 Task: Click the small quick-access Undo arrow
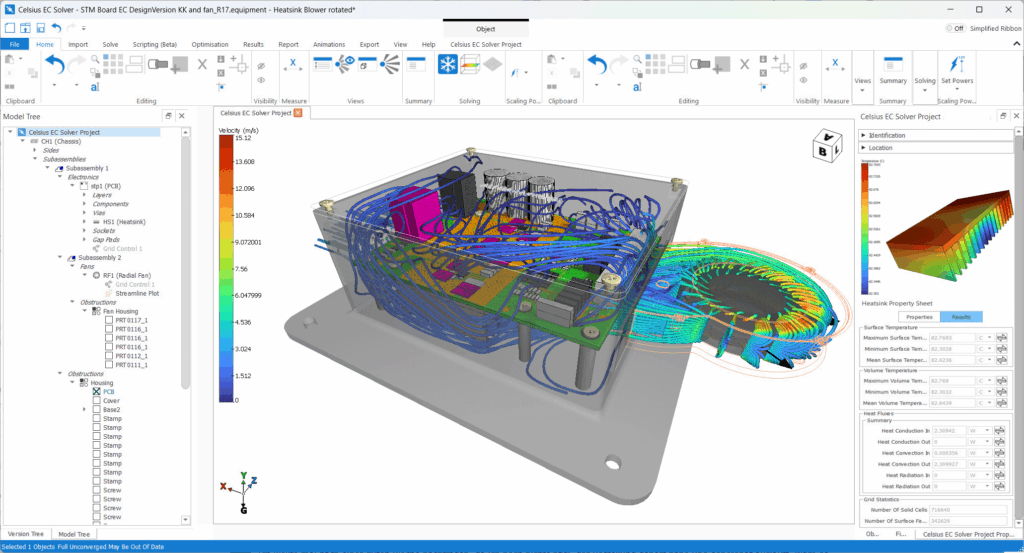(56, 28)
